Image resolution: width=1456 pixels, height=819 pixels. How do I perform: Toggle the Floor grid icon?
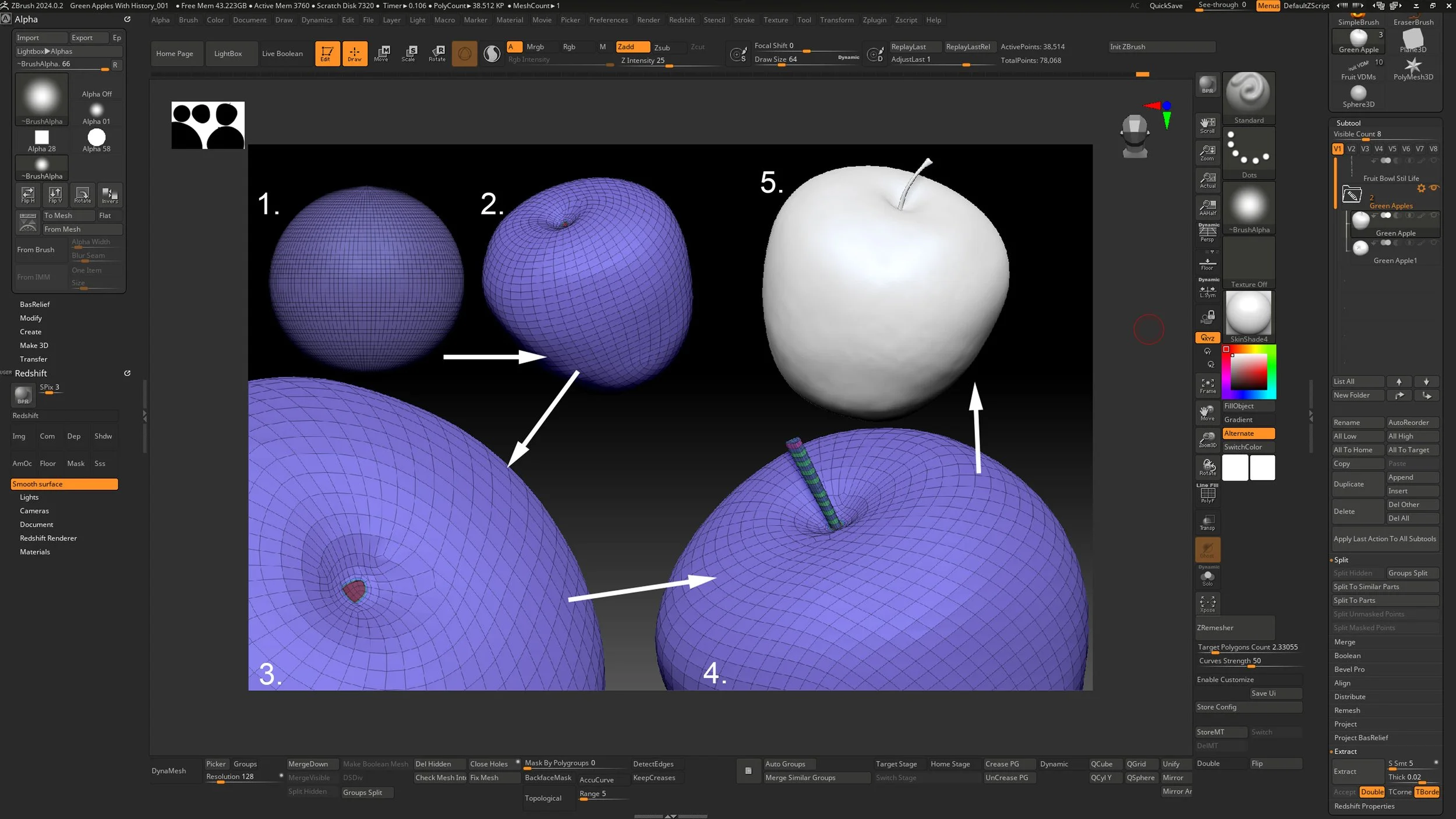click(x=1207, y=263)
